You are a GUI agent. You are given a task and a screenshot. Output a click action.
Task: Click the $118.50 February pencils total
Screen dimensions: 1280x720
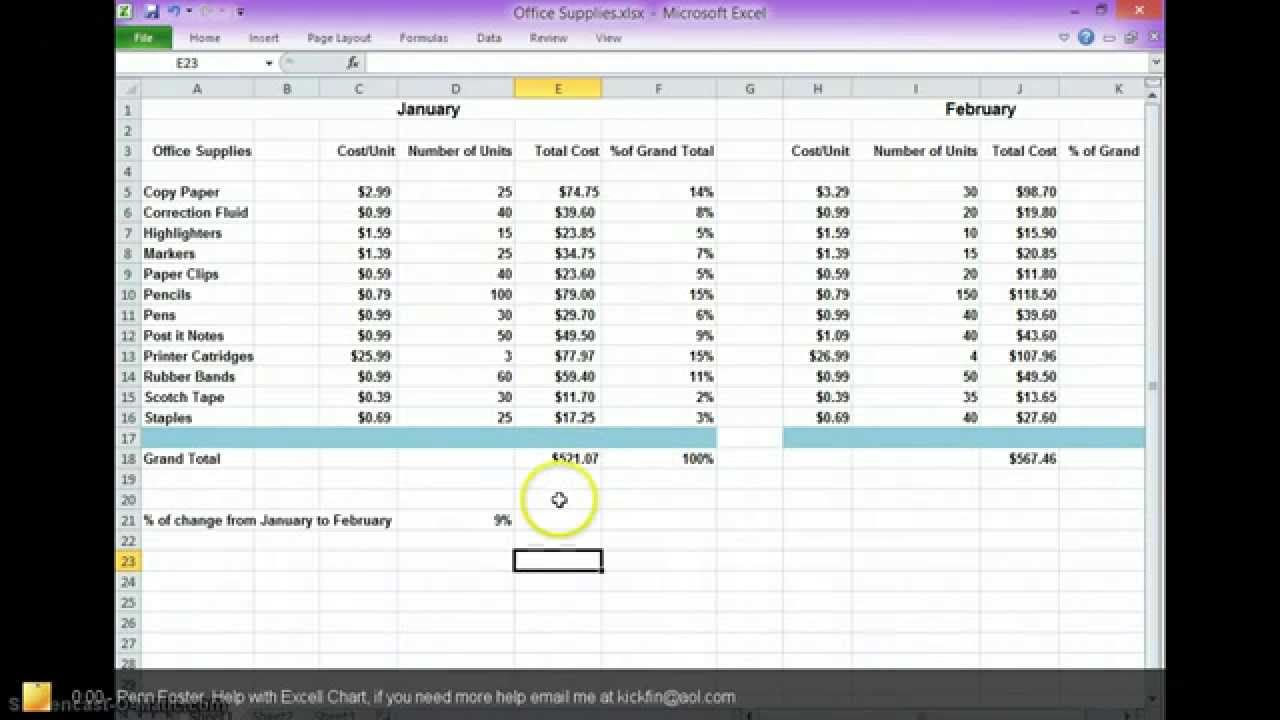1020,295
